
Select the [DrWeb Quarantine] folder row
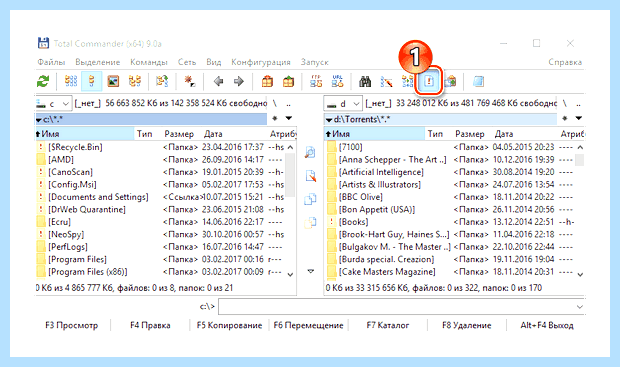(x=161, y=210)
